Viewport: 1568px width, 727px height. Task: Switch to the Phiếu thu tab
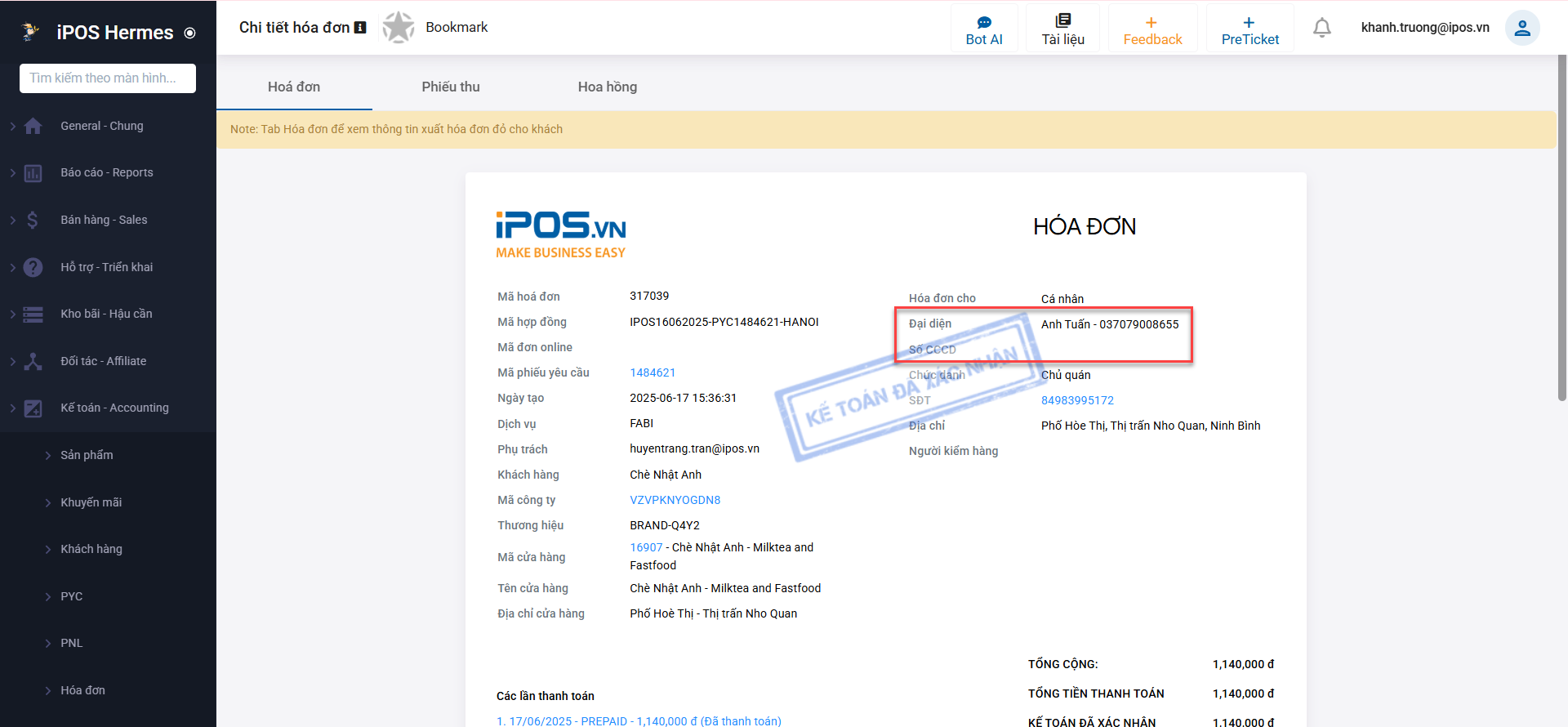click(451, 87)
